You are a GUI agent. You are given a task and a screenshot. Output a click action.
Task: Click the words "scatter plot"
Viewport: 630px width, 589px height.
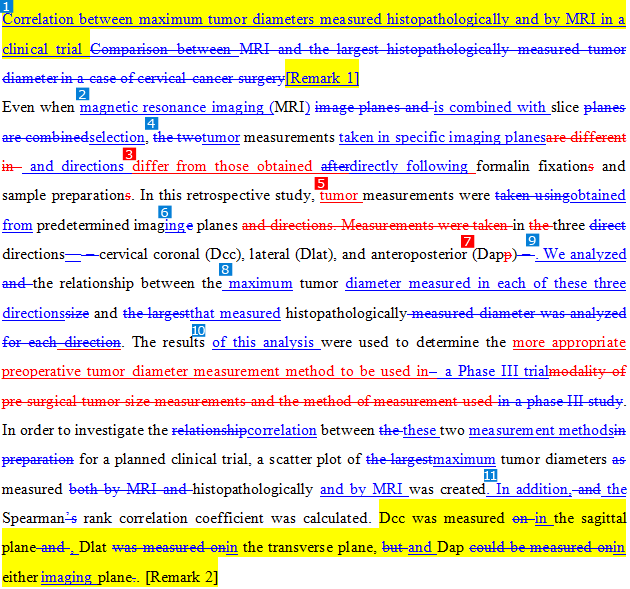coord(308,459)
